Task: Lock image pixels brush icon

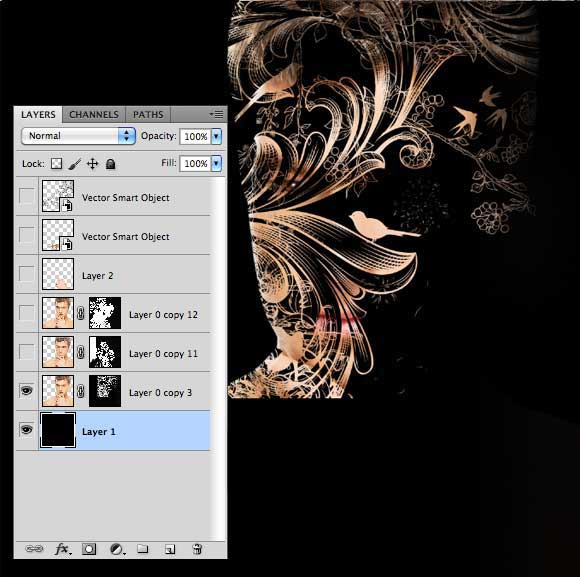Action: (x=75, y=164)
